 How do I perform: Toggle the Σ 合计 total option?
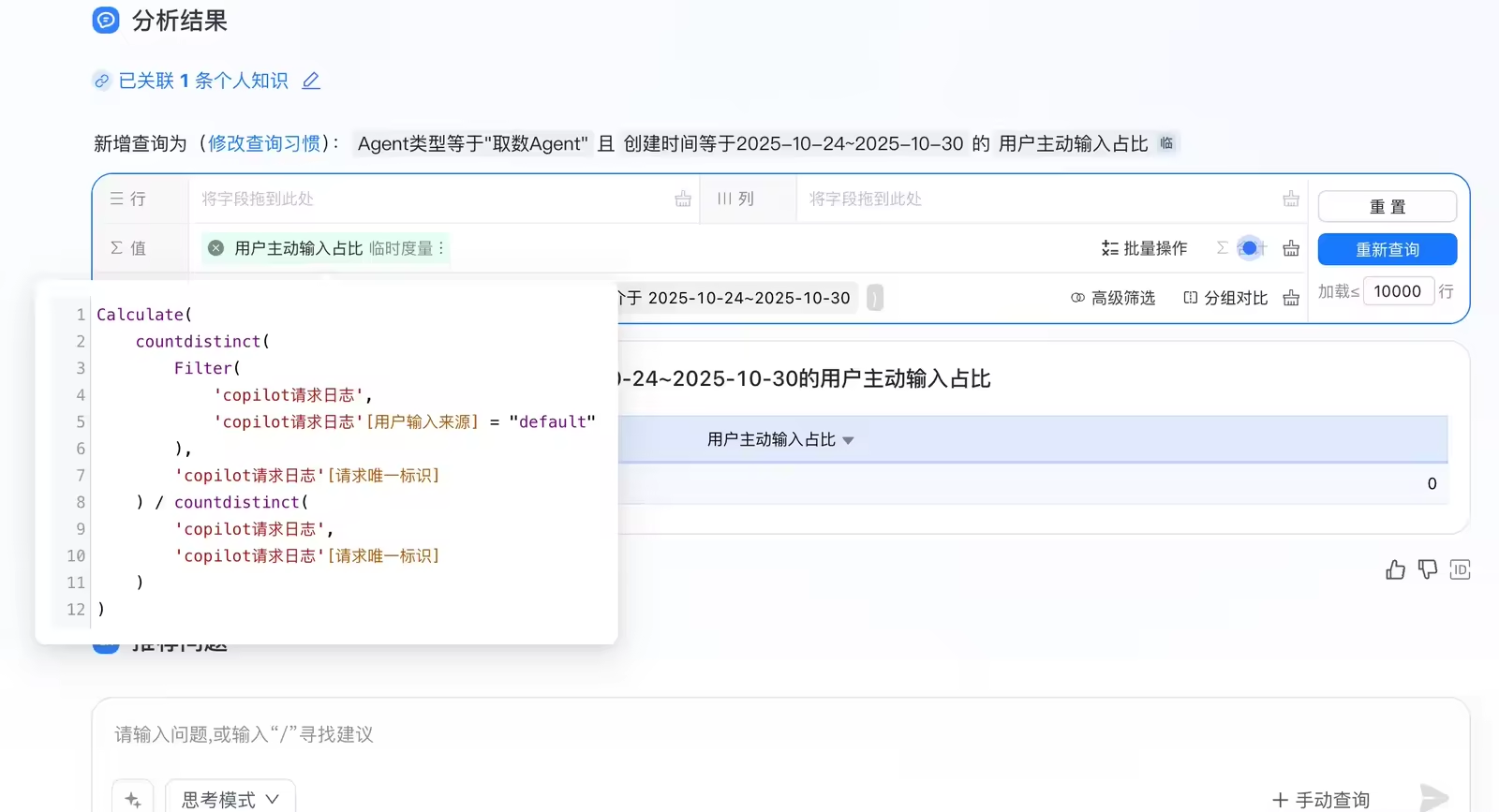1241,248
